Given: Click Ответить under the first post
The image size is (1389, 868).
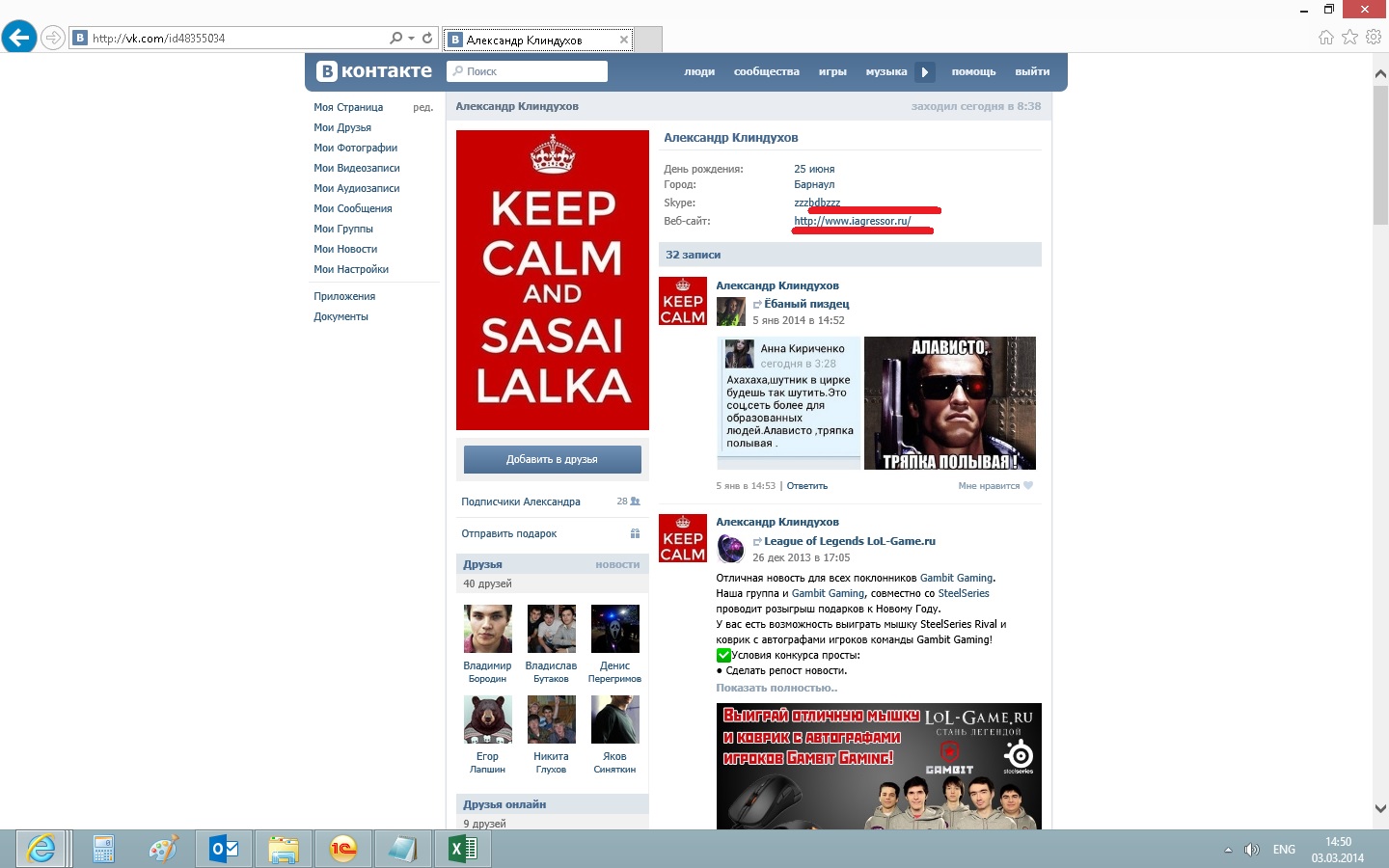Looking at the screenshot, I should (x=807, y=486).
